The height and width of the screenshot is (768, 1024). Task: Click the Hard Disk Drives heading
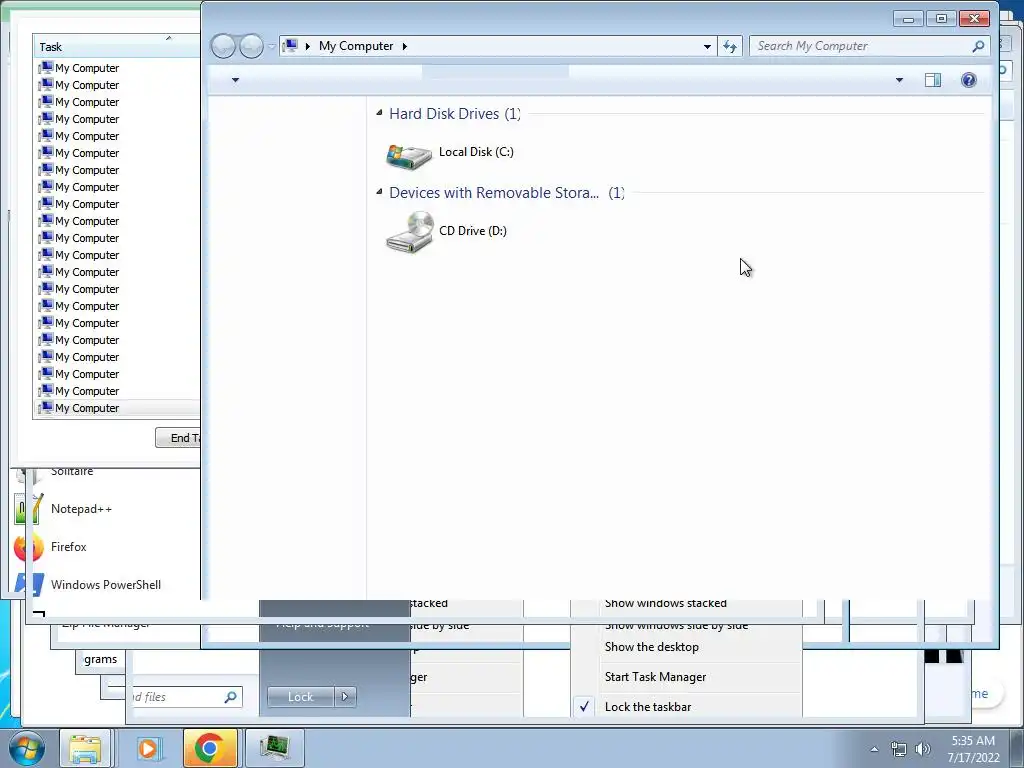pos(455,114)
